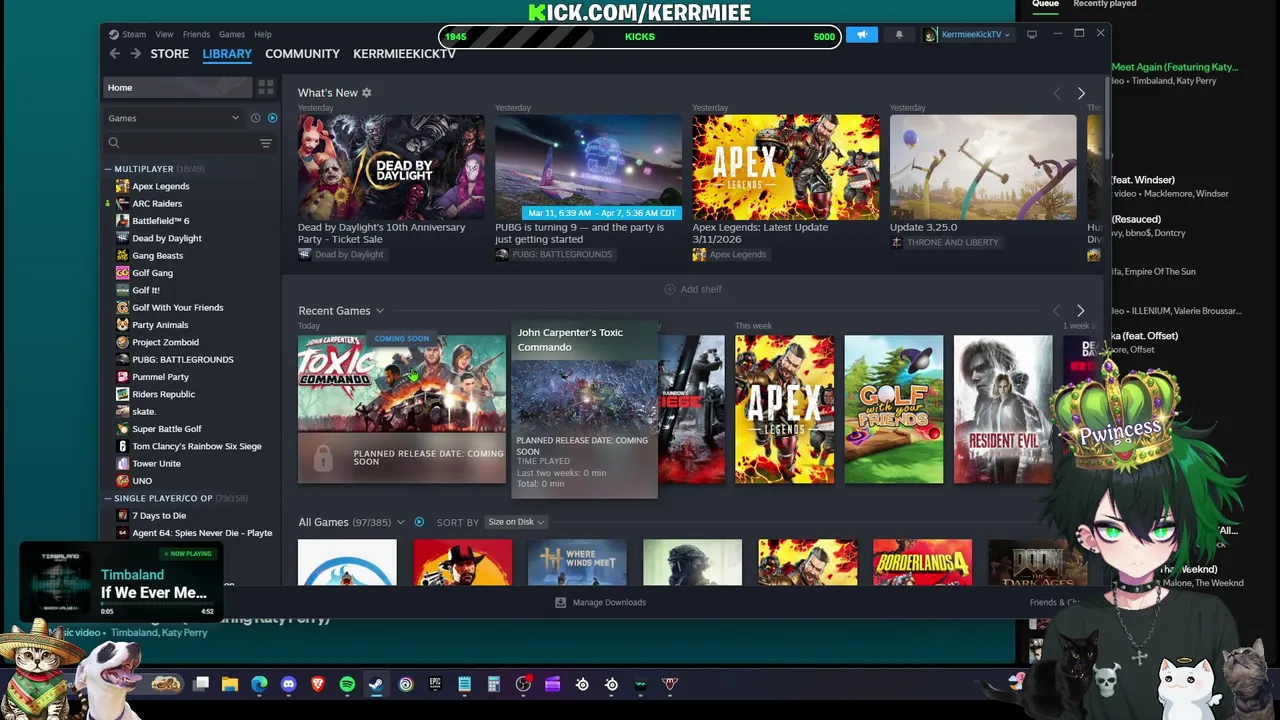Image resolution: width=1280 pixels, height=720 pixels.
Task: Open the Games menu
Action: pos(231,34)
